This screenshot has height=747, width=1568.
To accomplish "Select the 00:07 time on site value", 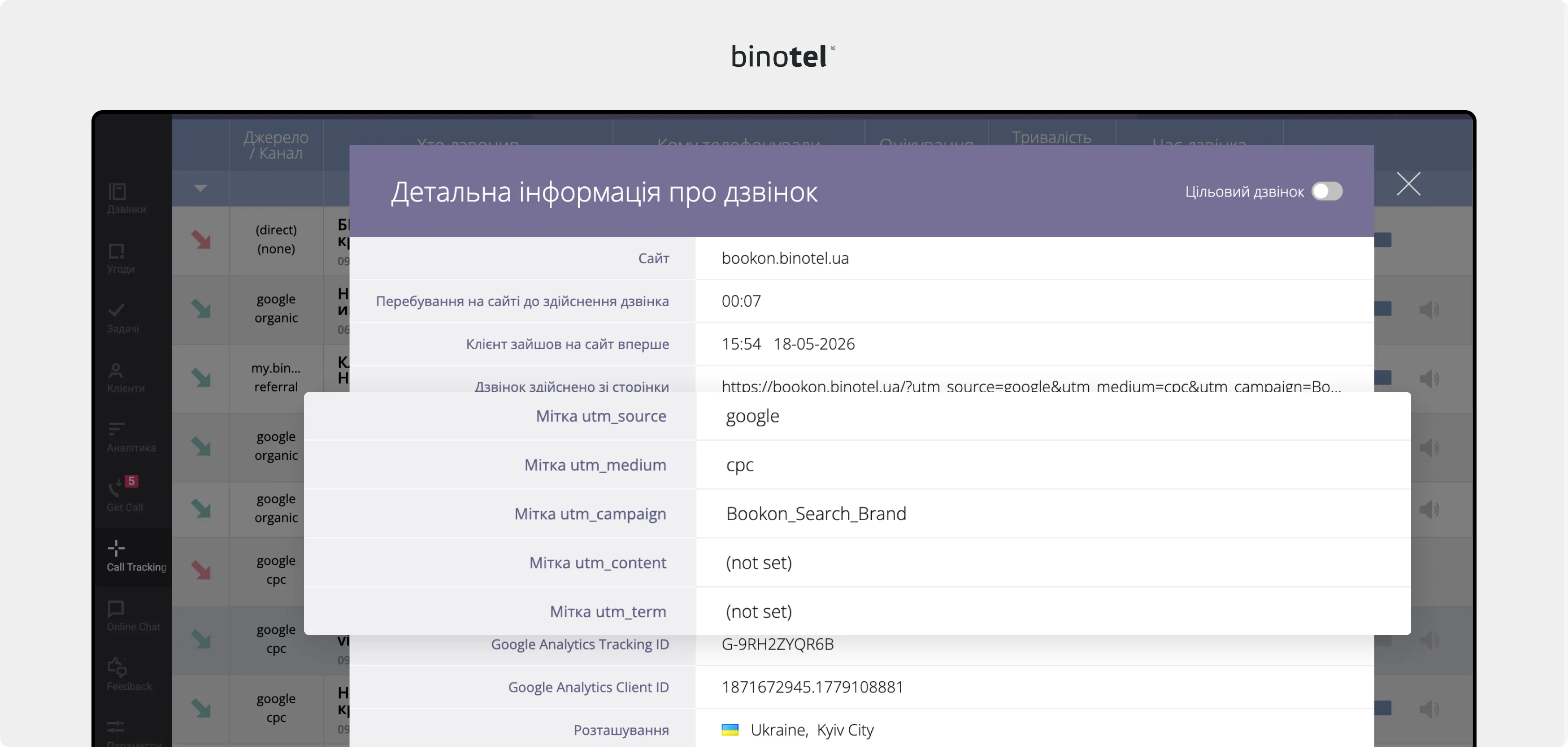I will 741,301.
